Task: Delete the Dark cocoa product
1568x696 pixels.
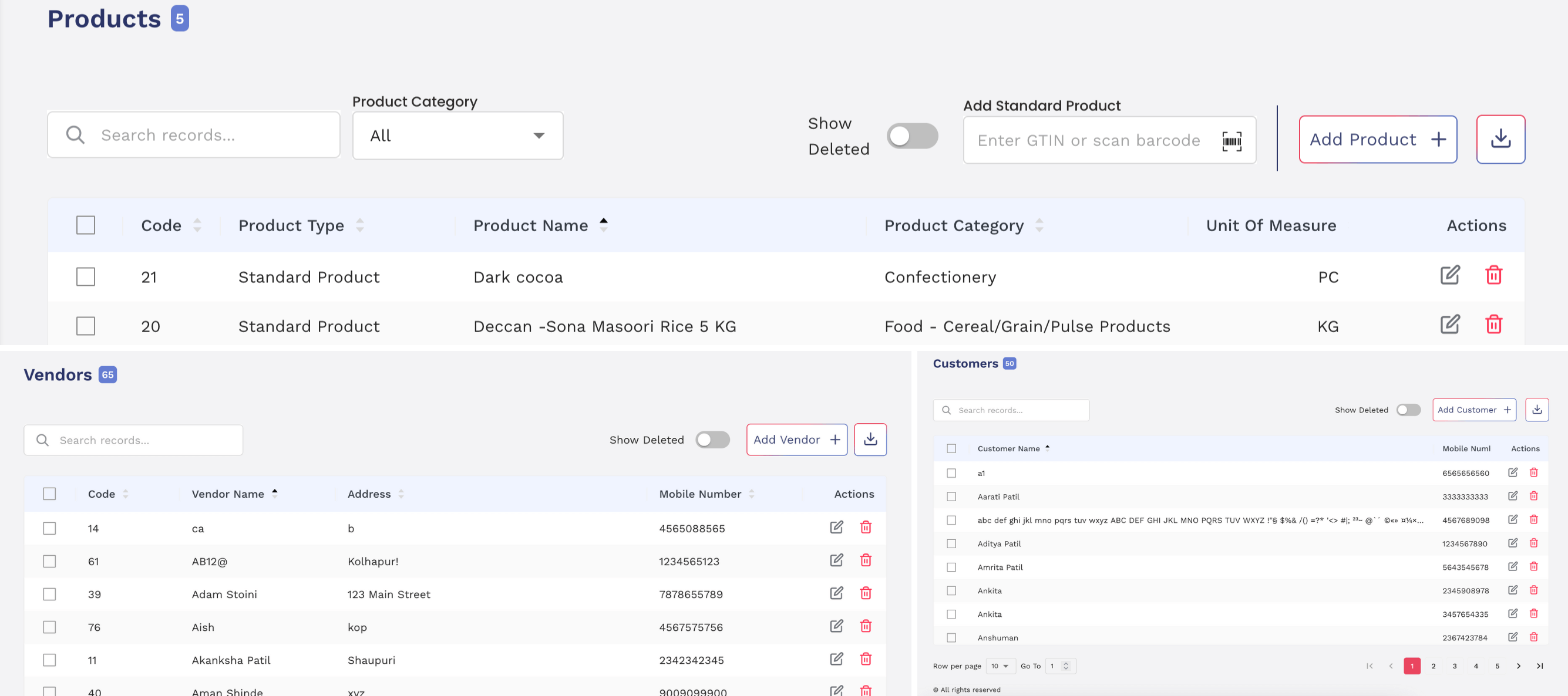Action: tap(1494, 275)
